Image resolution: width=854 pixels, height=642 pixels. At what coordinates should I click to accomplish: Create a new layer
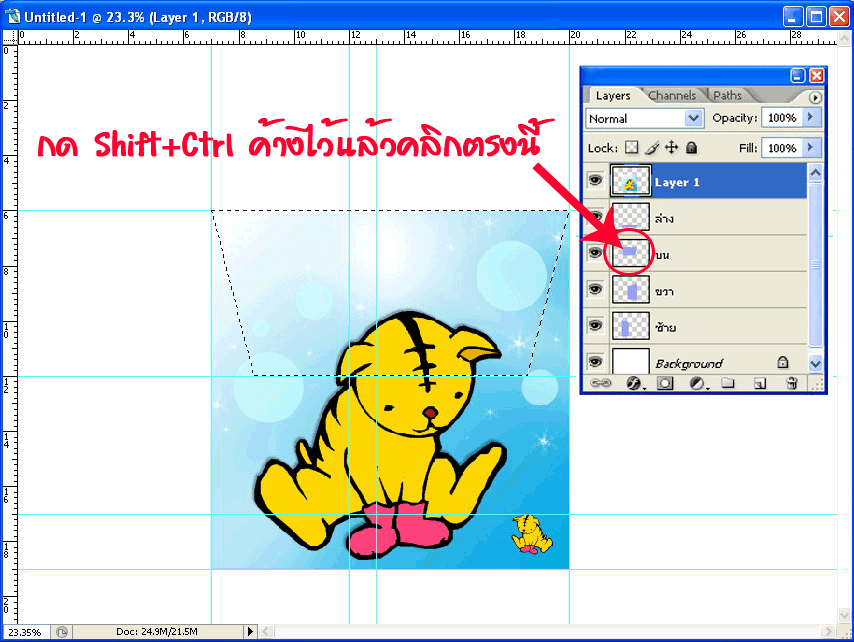pyautogui.click(x=760, y=383)
